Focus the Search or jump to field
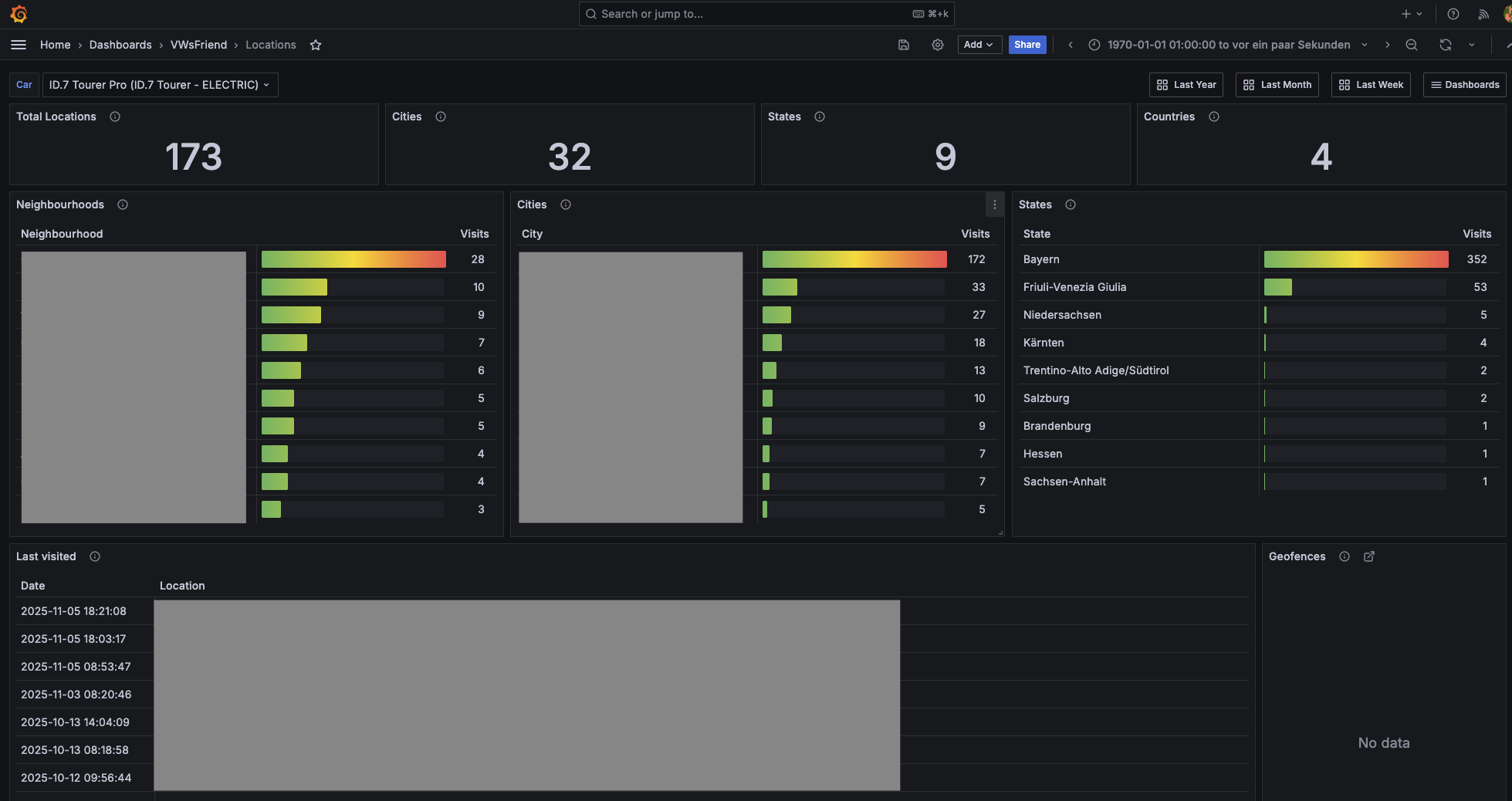The height and width of the screenshot is (801, 1512). click(x=766, y=14)
